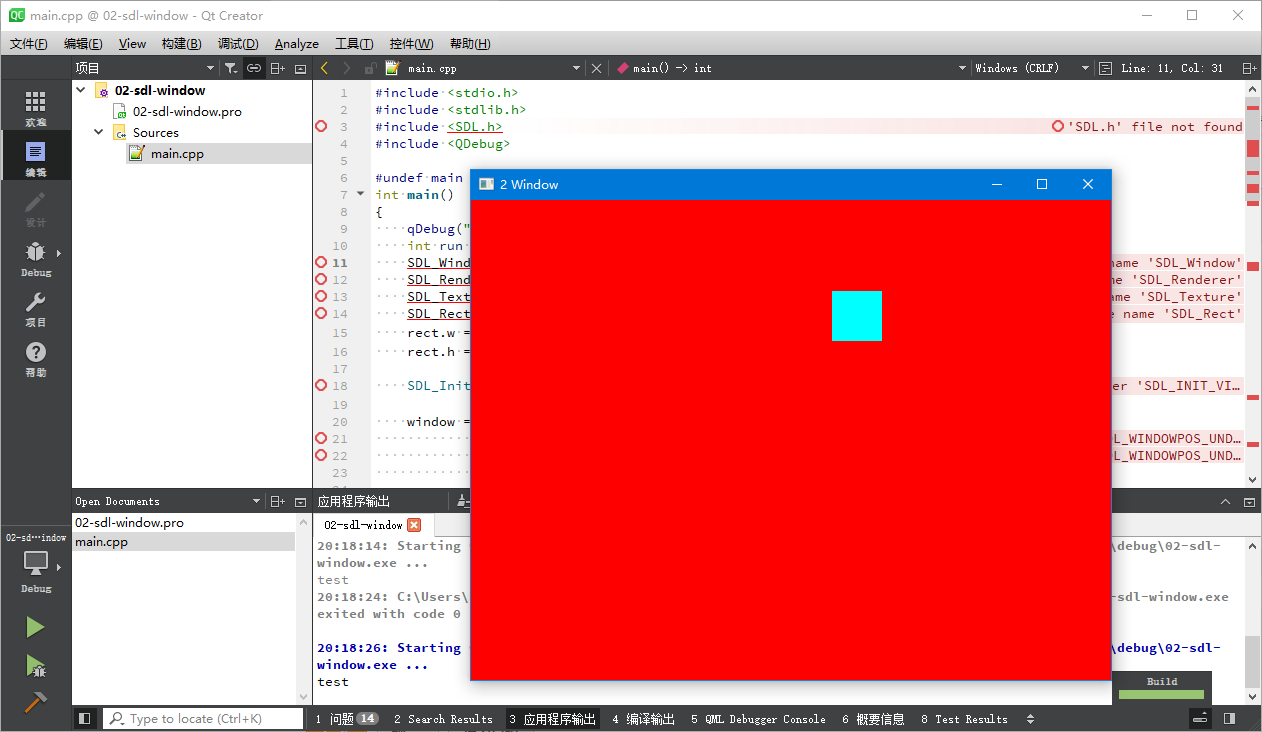This screenshot has height=732, width=1262.
Task: Start debugging with the Run-with-bug icon
Action: (35, 665)
